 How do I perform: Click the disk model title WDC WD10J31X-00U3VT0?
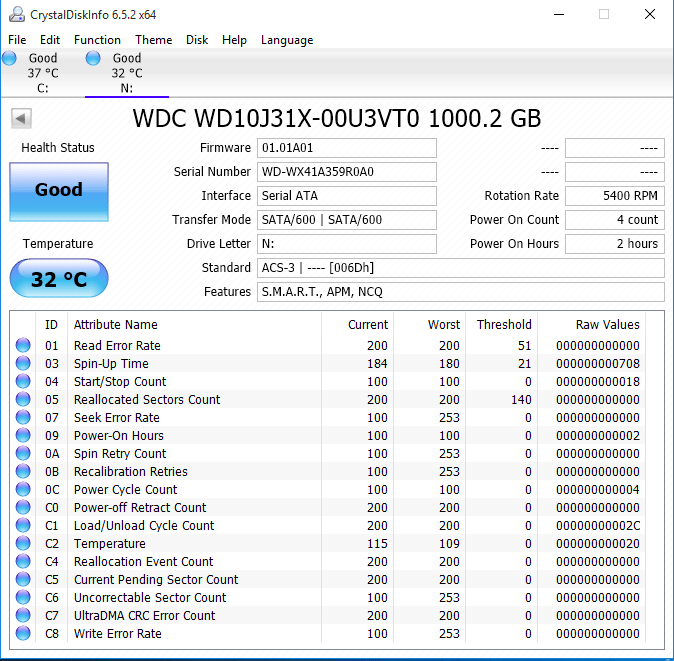click(276, 118)
